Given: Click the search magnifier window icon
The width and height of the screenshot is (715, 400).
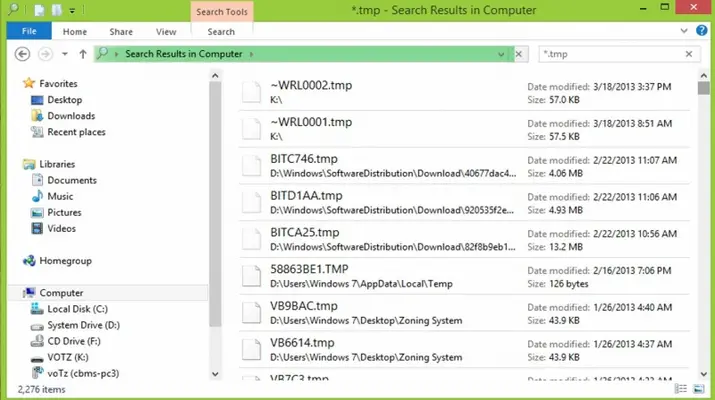Looking at the screenshot, I should click(x=13, y=9).
